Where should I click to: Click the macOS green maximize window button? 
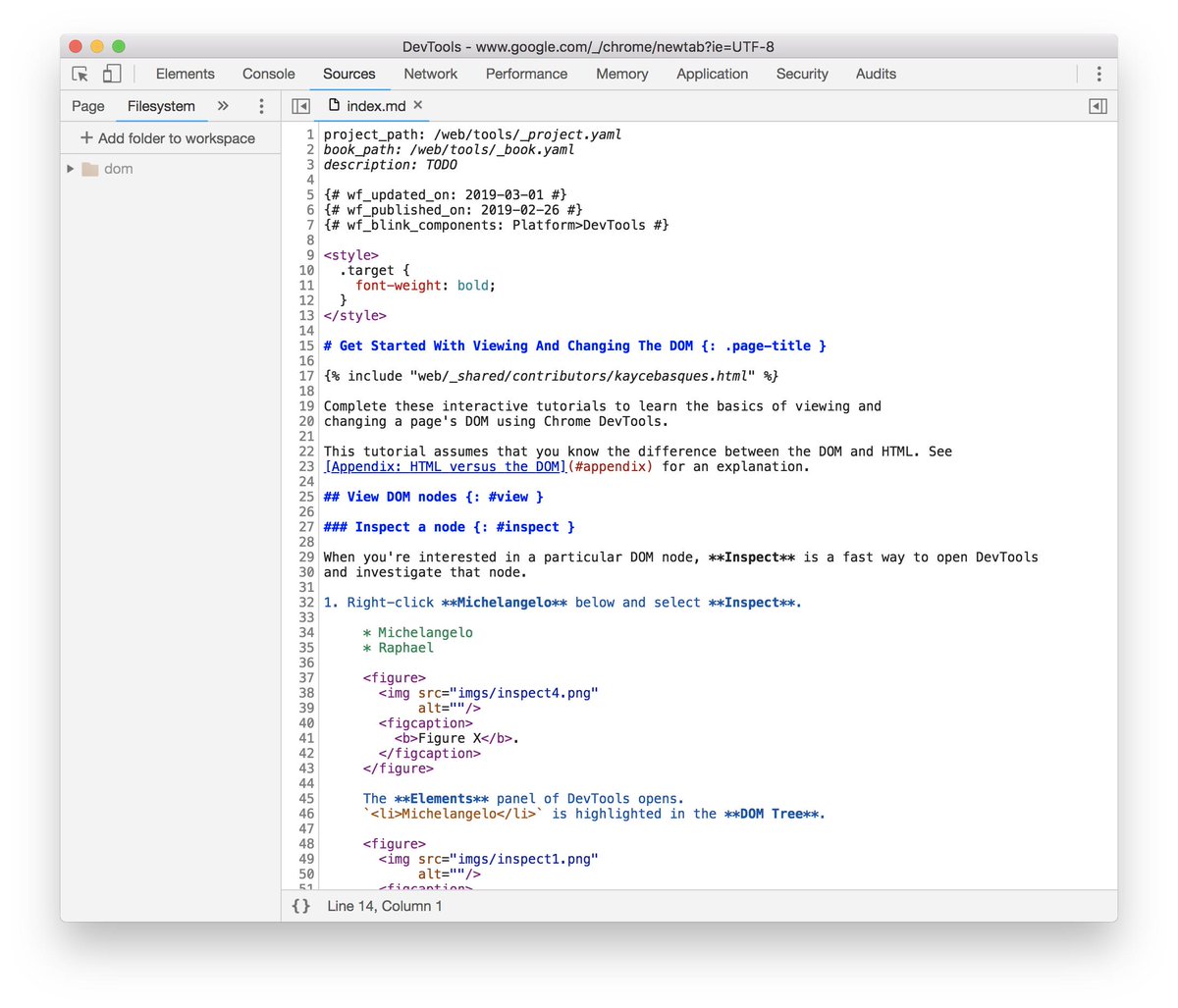click(x=119, y=46)
